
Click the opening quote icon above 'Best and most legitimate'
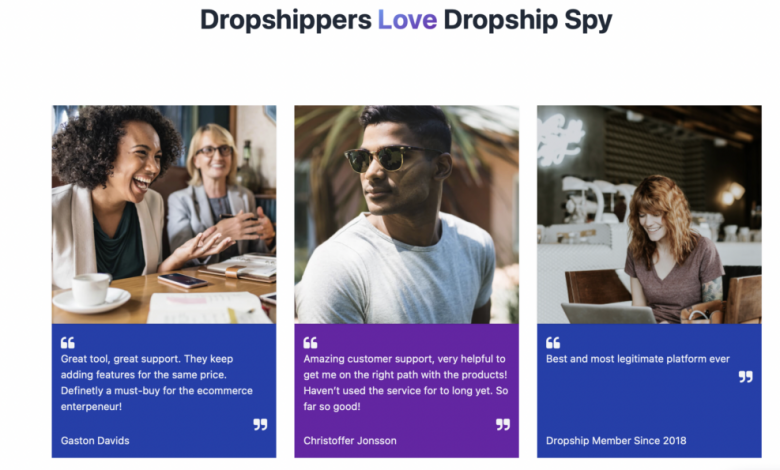click(553, 343)
